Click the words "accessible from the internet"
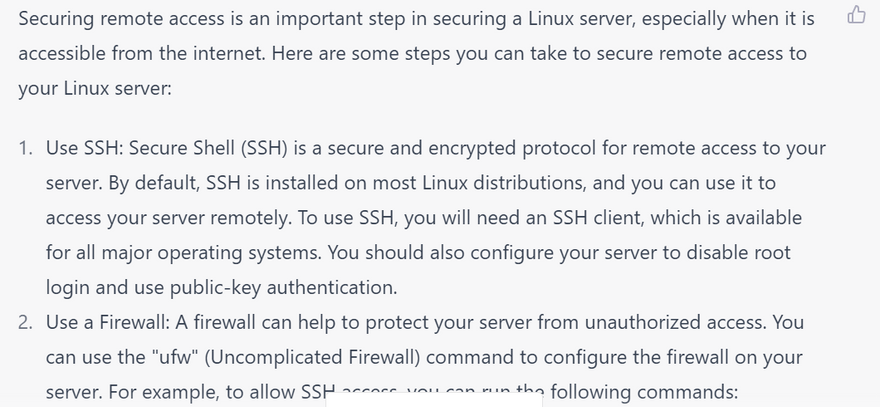The width and height of the screenshot is (880, 407). (139, 53)
